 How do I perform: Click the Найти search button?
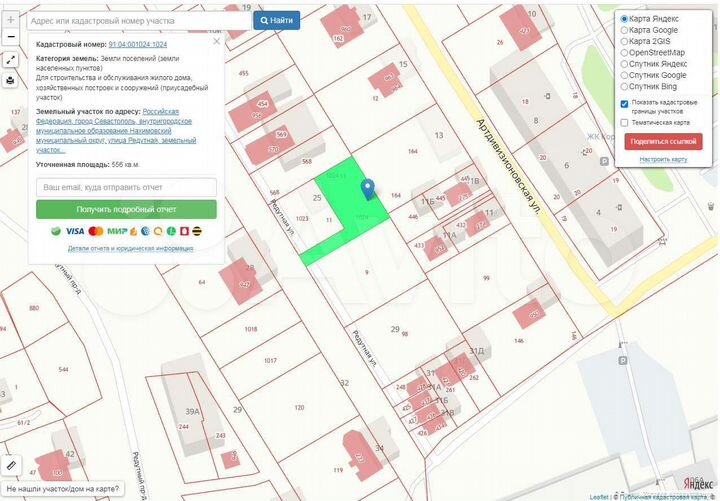(276, 20)
